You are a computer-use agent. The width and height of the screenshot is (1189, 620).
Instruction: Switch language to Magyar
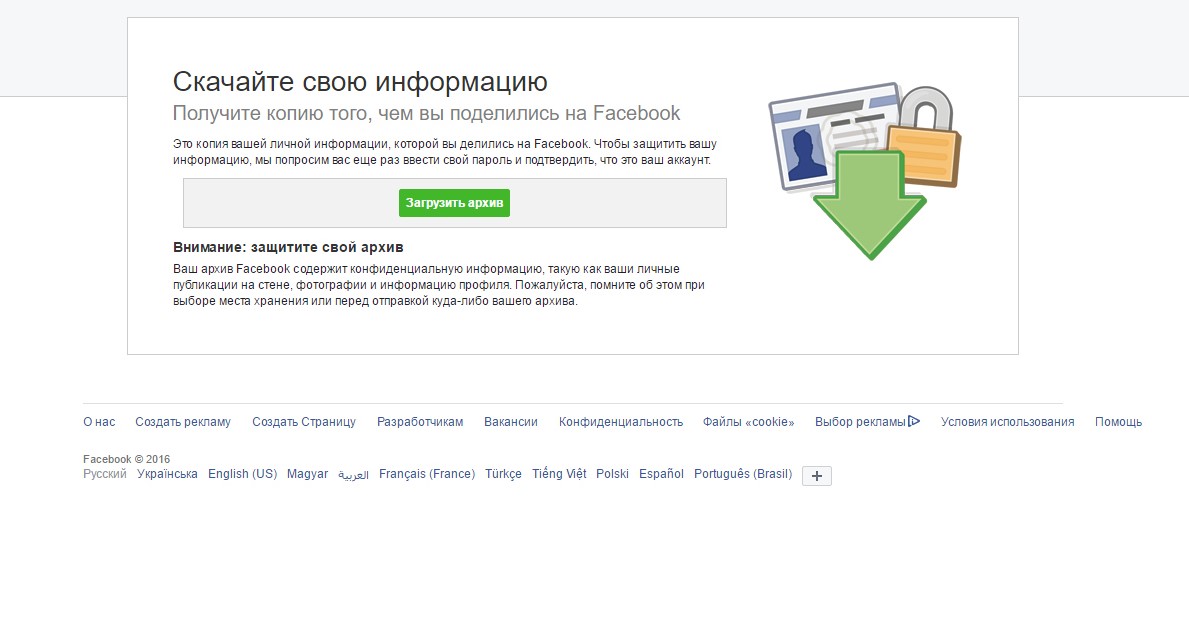click(x=308, y=474)
